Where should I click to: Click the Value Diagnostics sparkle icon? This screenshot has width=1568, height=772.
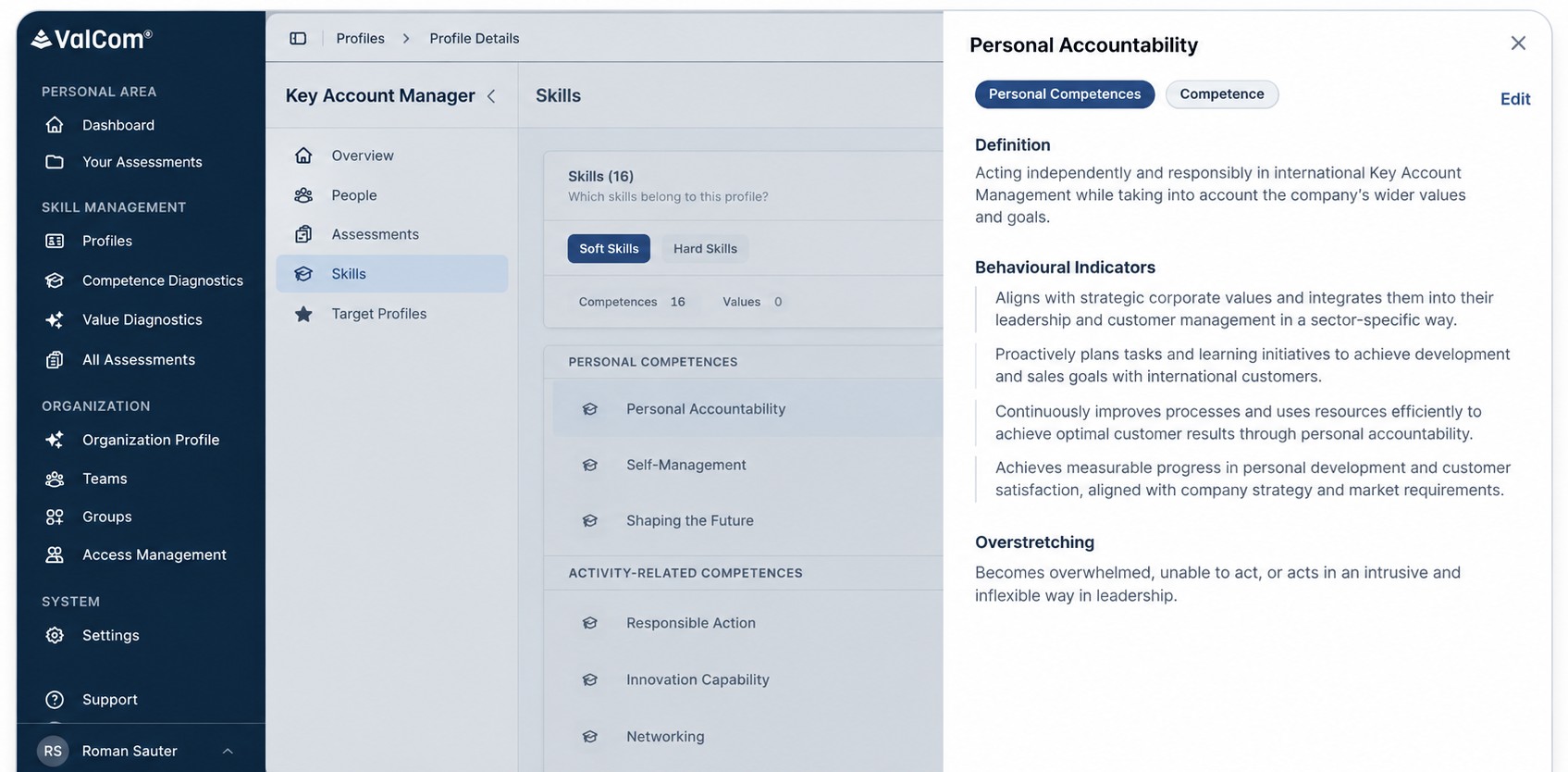(55, 319)
